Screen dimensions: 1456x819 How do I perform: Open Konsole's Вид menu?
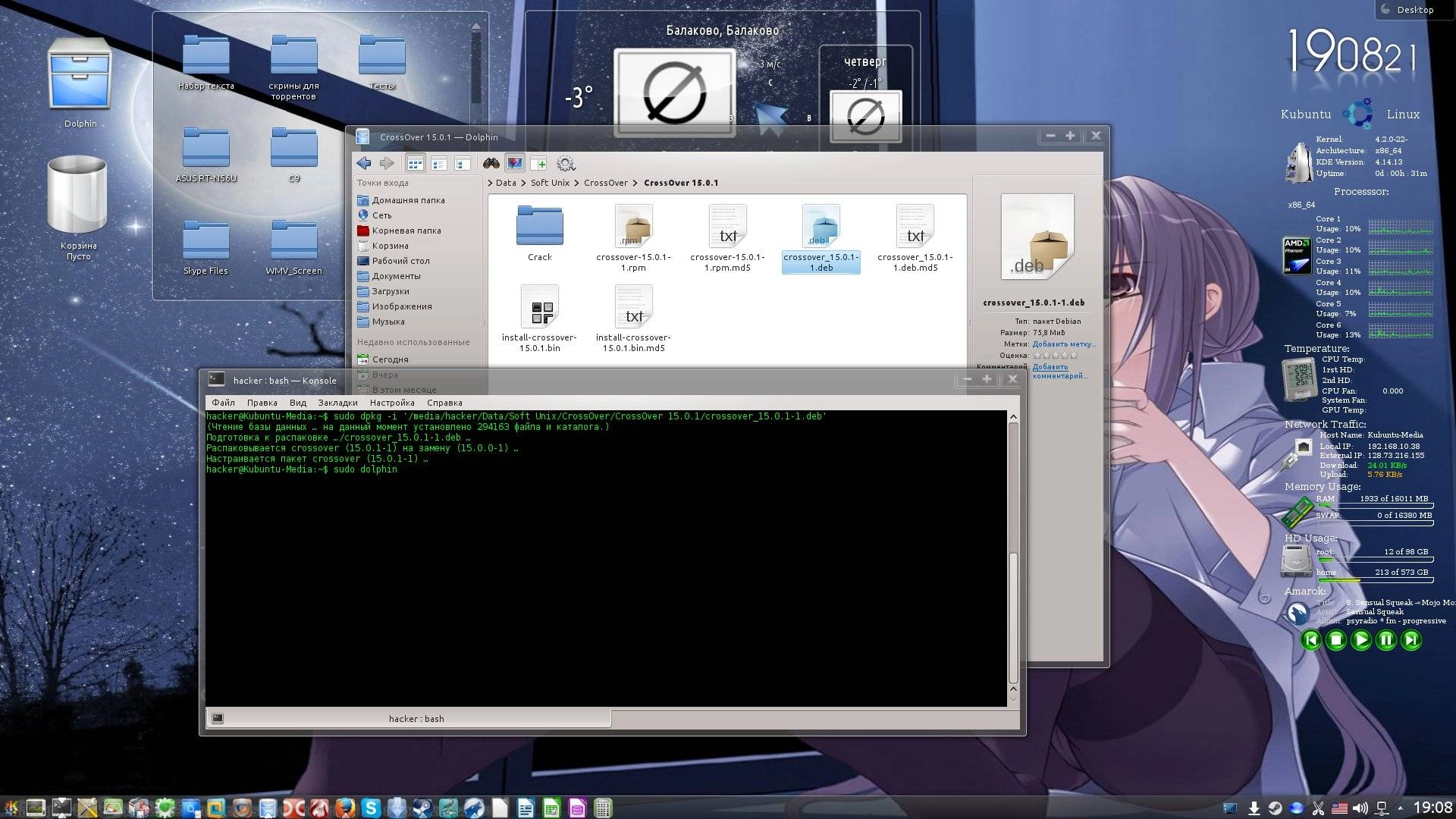pos(298,403)
